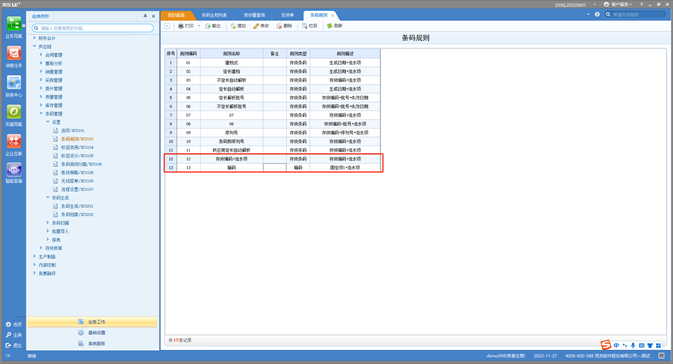Select the 基础设置 panel tab
This screenshot has width=673, height=364.
click(92, 333)
